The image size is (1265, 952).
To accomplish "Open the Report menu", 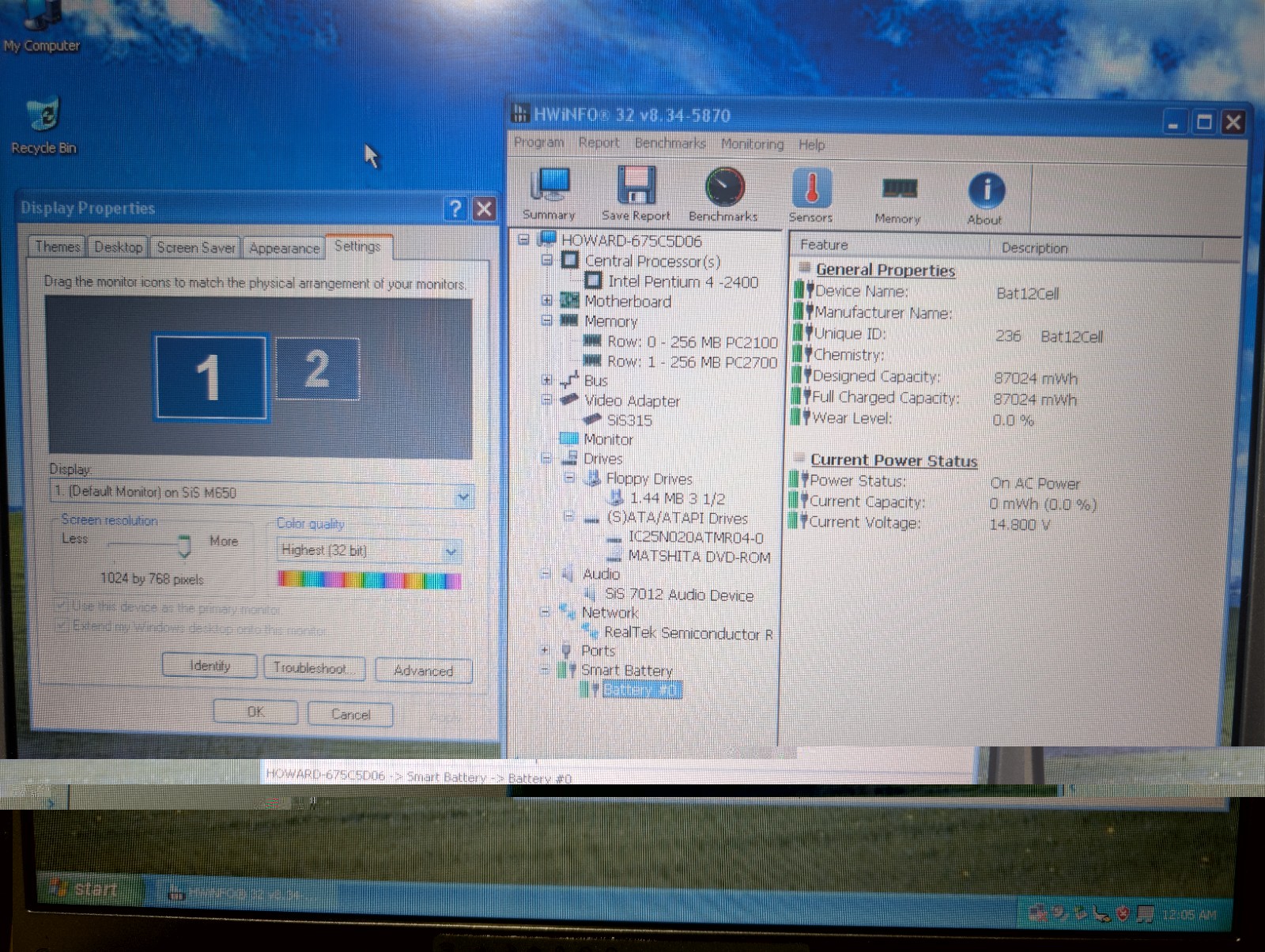I will coord(599,142).
